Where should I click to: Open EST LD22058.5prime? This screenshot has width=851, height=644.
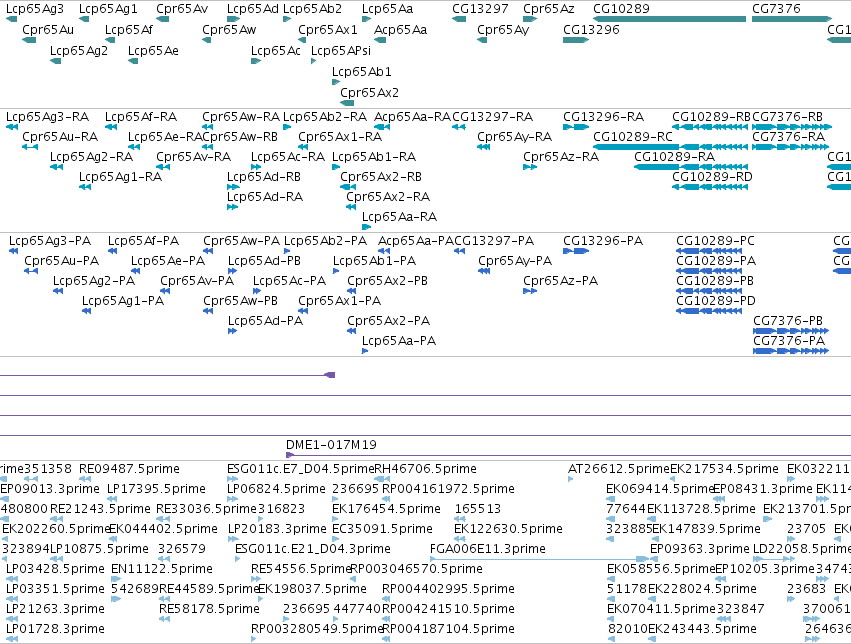[802, 549]
